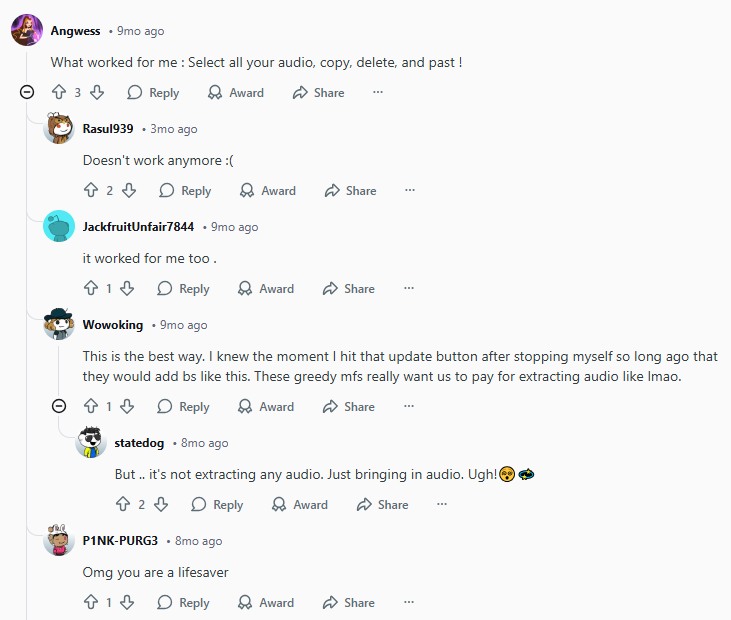Viewport: 731px width, 620px height.
Task: Reply to P1NK-PURG3's comment
Action: click(183, 603)
